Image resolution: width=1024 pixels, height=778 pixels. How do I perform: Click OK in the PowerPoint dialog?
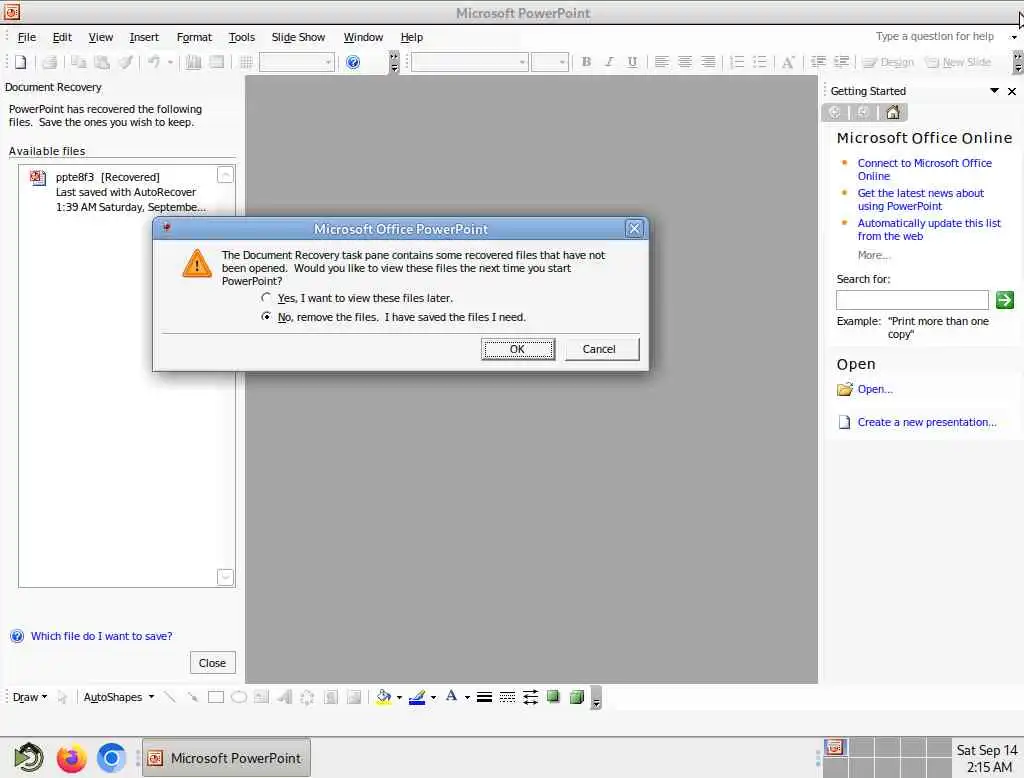click(517, 349)
